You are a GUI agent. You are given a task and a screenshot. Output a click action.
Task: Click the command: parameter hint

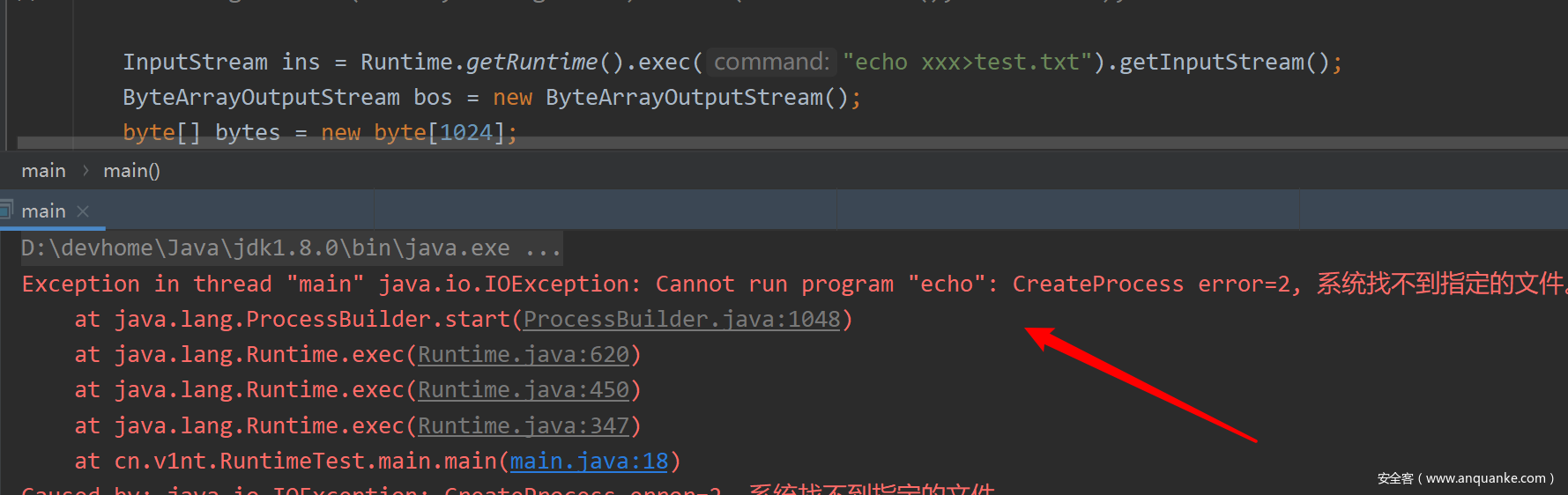[771, 62]
